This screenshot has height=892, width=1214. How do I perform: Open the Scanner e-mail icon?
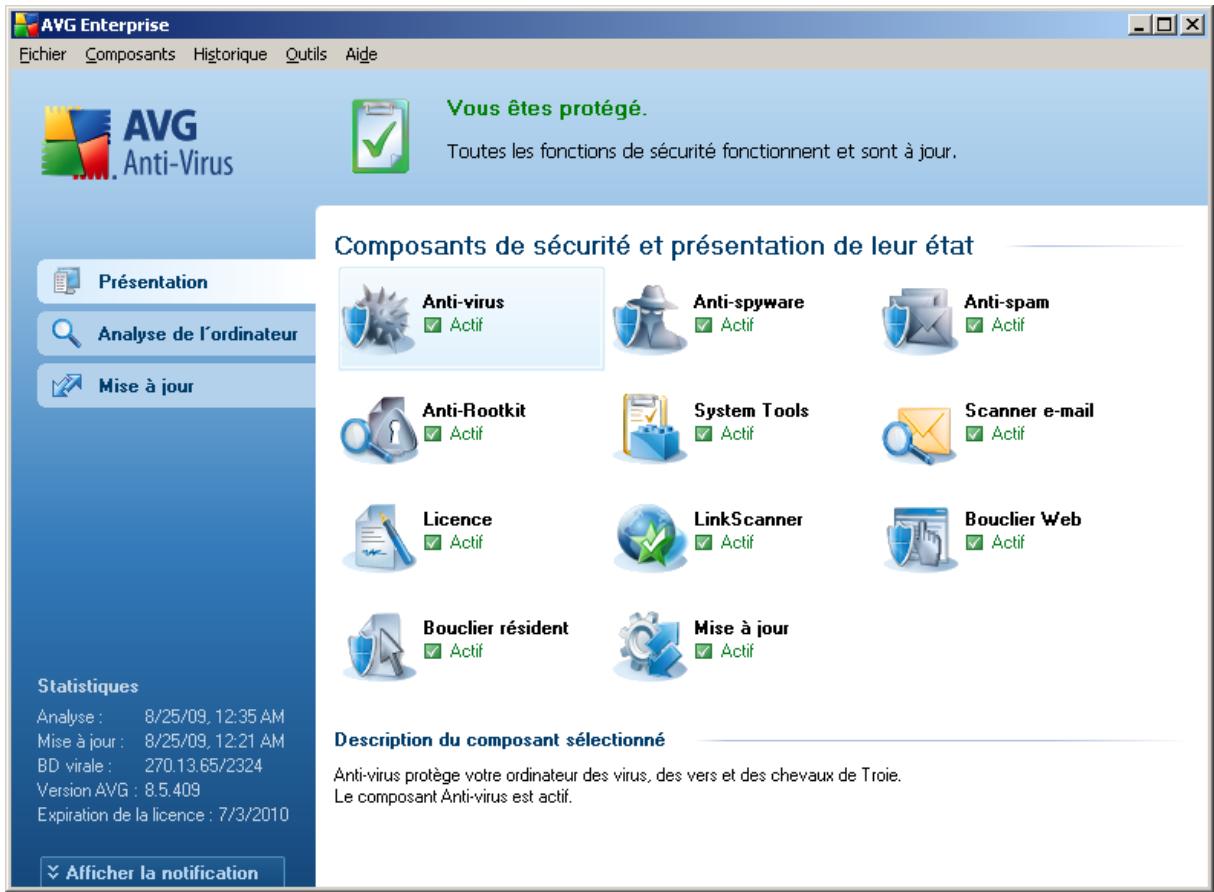[917, 432]
